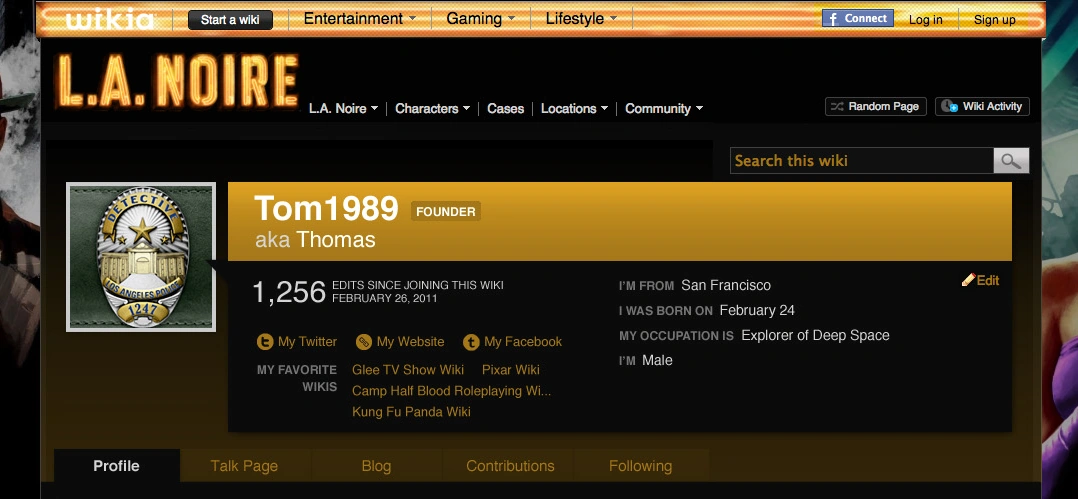Switch to the Talk Page tab
The width and height of the screenshot is (1078, 499).
(x=244, y=466)
